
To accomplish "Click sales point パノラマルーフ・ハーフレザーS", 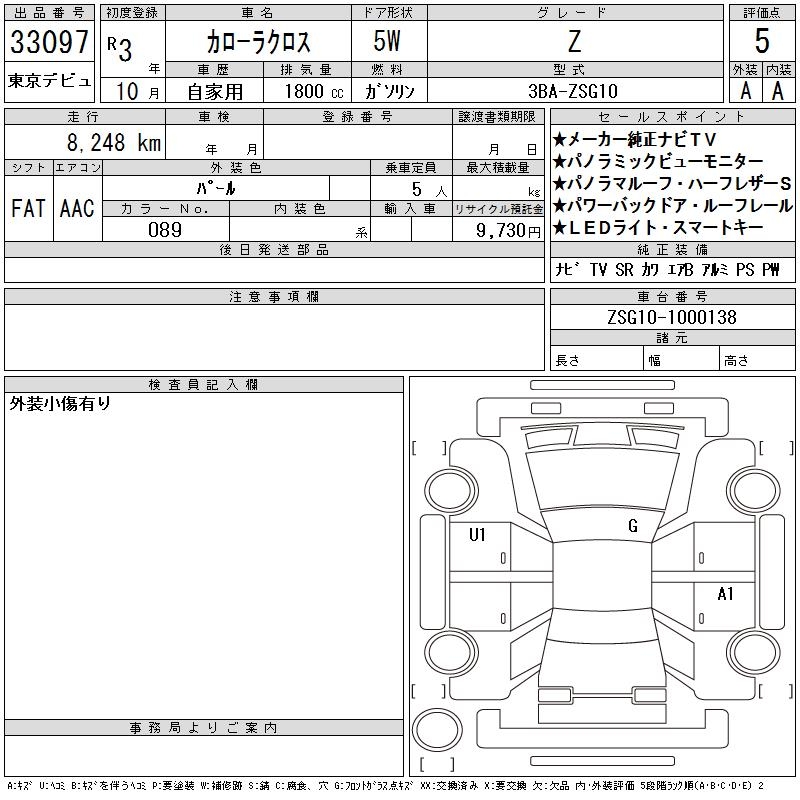I will coord(672,183).
